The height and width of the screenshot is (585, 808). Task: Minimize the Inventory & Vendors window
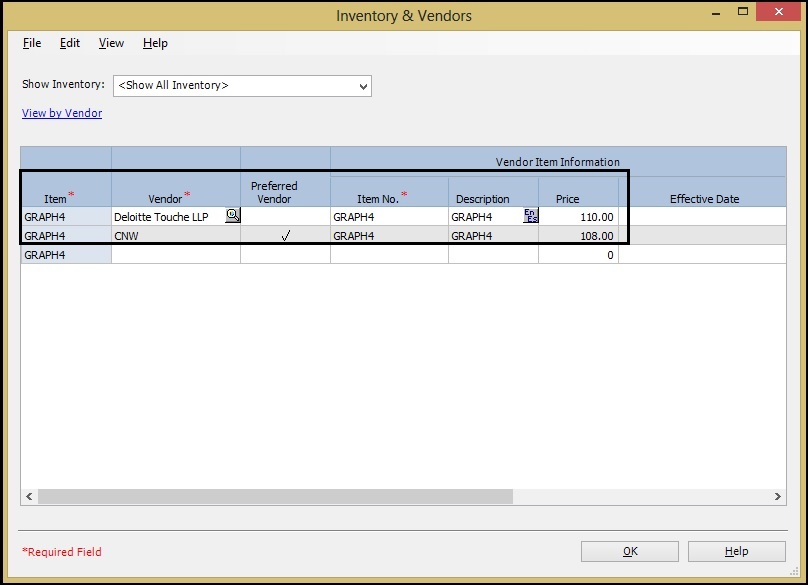(715, 12)
